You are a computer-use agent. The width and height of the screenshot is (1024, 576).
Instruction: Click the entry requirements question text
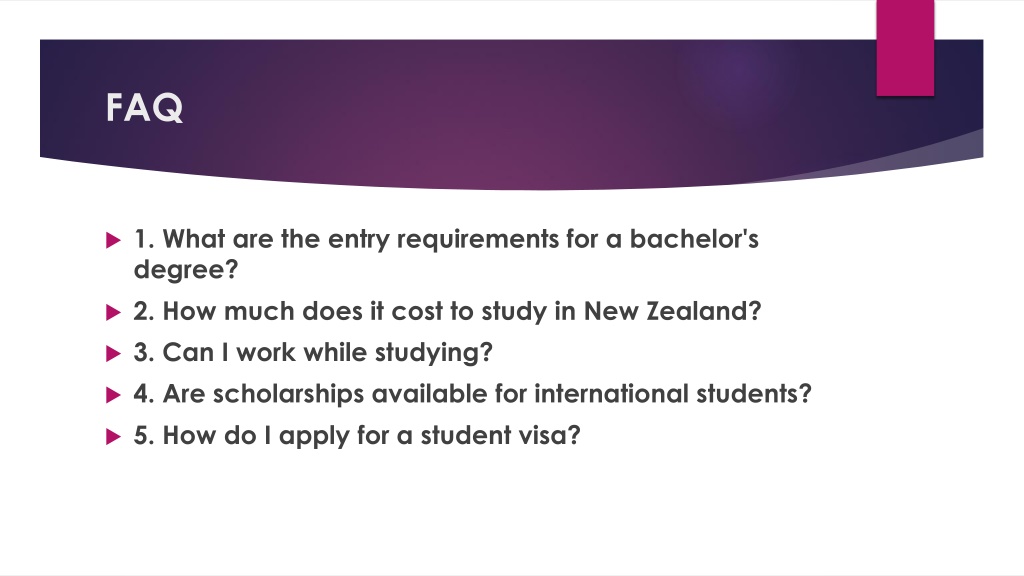[446, 254]
